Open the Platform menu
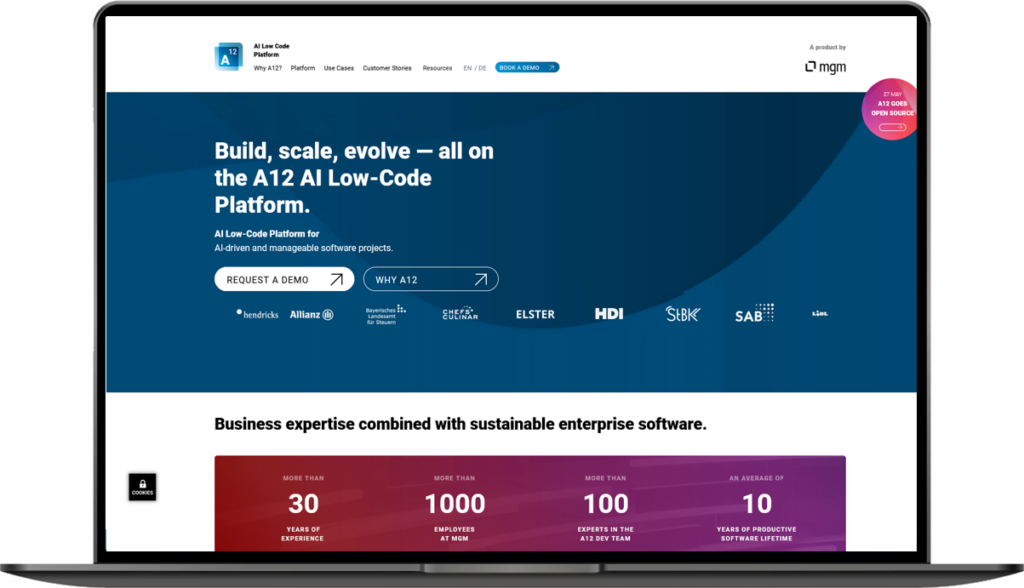 coord(303,68)
